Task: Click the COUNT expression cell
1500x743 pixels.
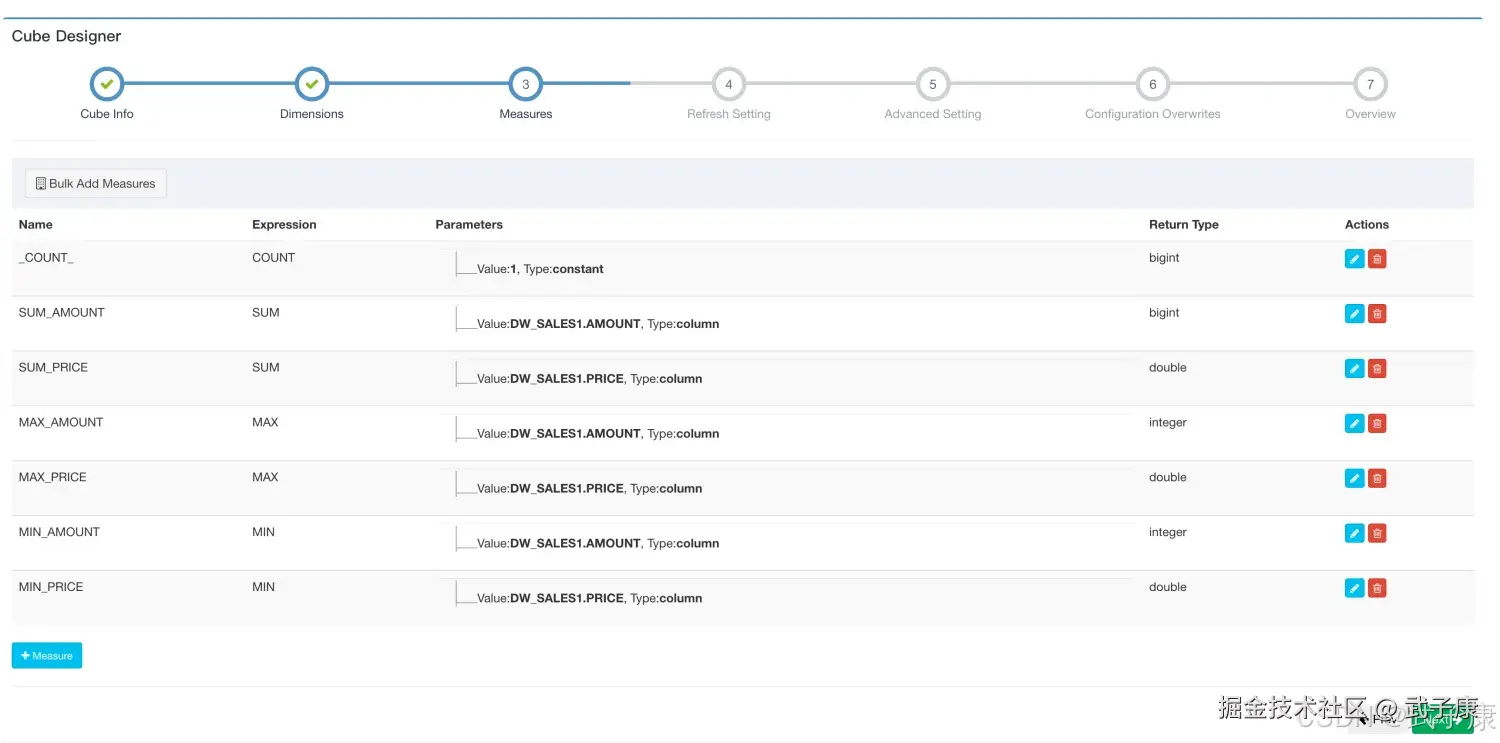Action: coord(274,258)
